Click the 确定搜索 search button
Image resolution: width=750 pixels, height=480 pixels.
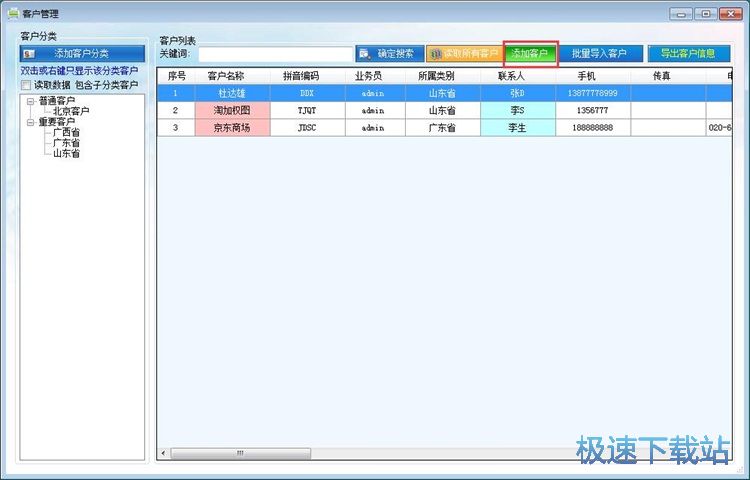coord(390,54)
